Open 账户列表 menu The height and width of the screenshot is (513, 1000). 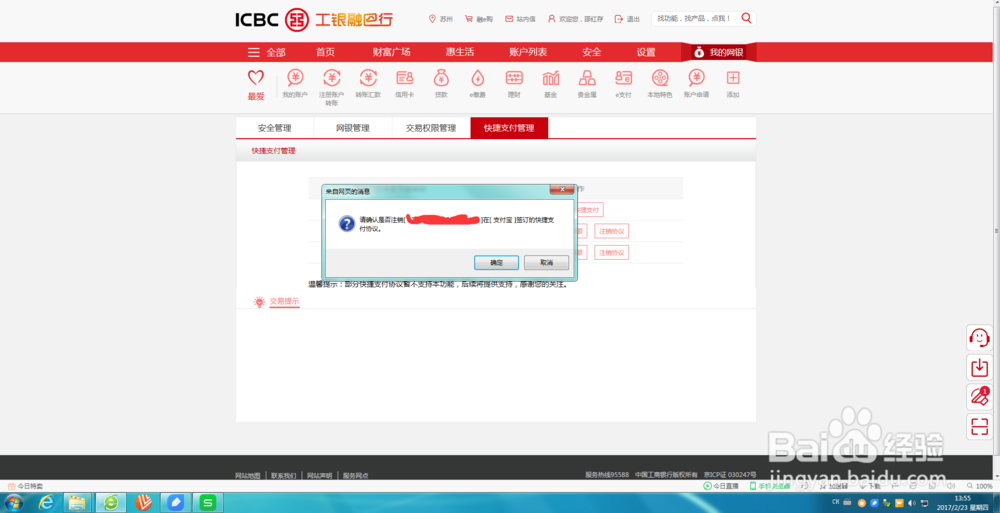tap(528, 52)
